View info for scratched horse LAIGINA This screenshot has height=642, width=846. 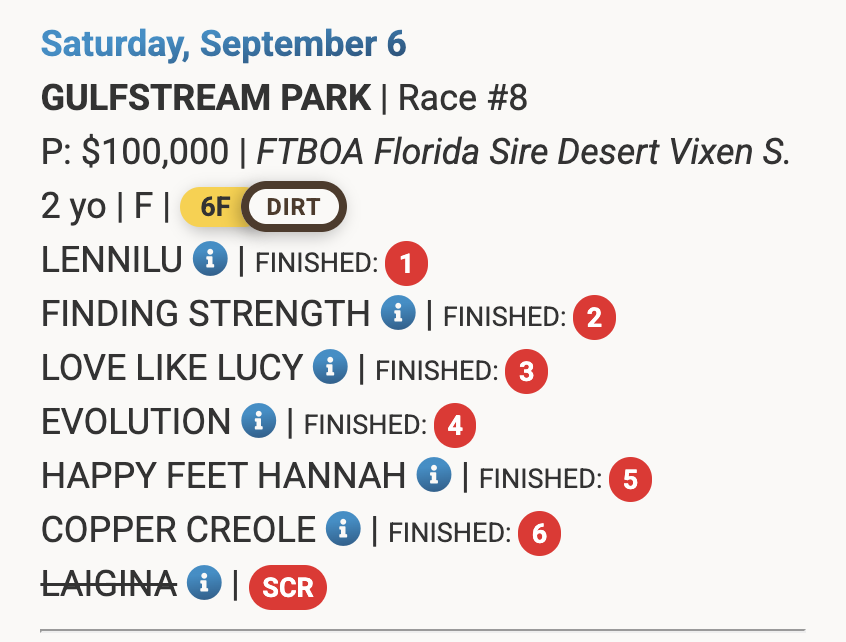tap(205, 583)
